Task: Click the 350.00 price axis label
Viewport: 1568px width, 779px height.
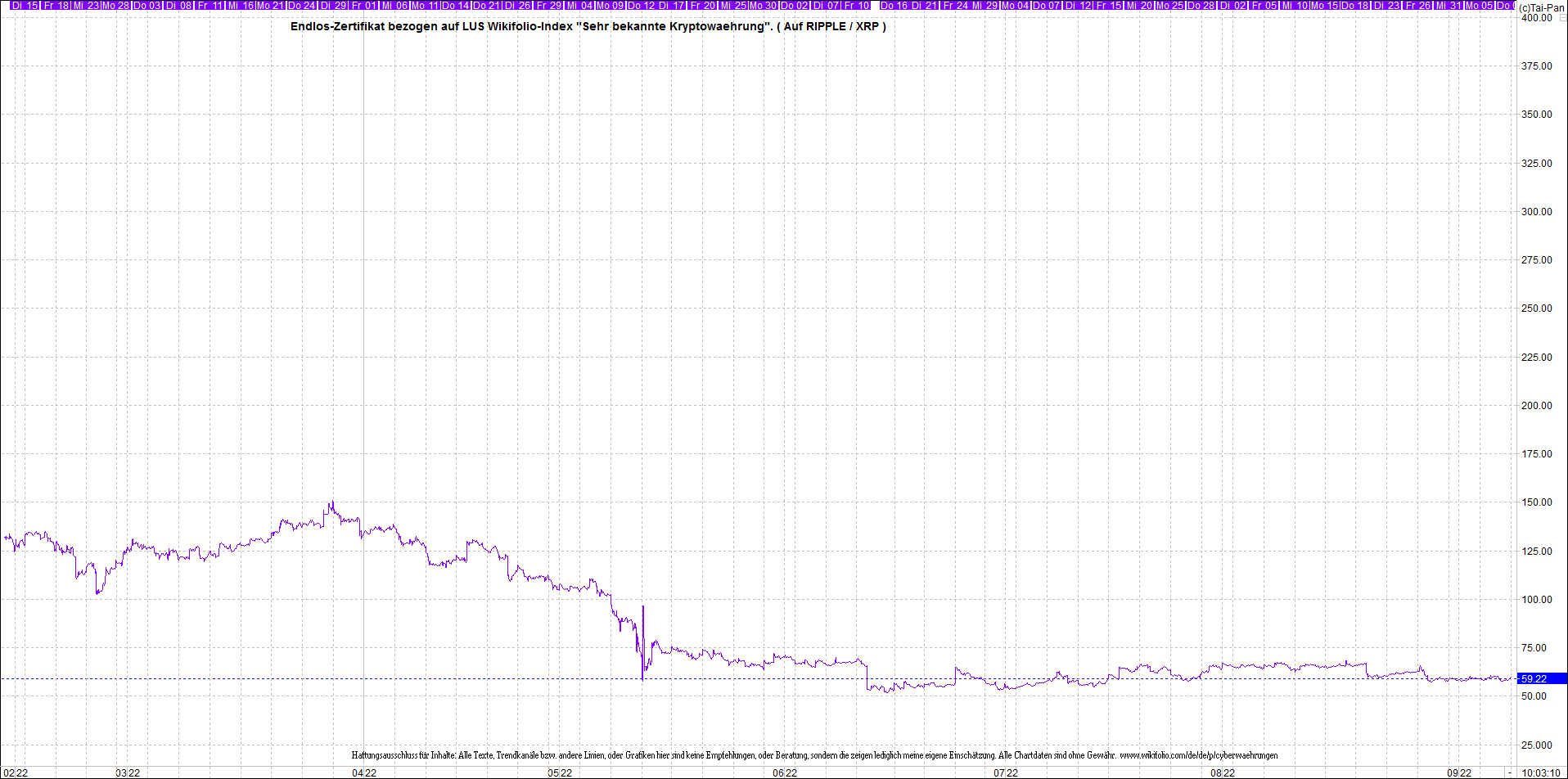Action: 1536,115
